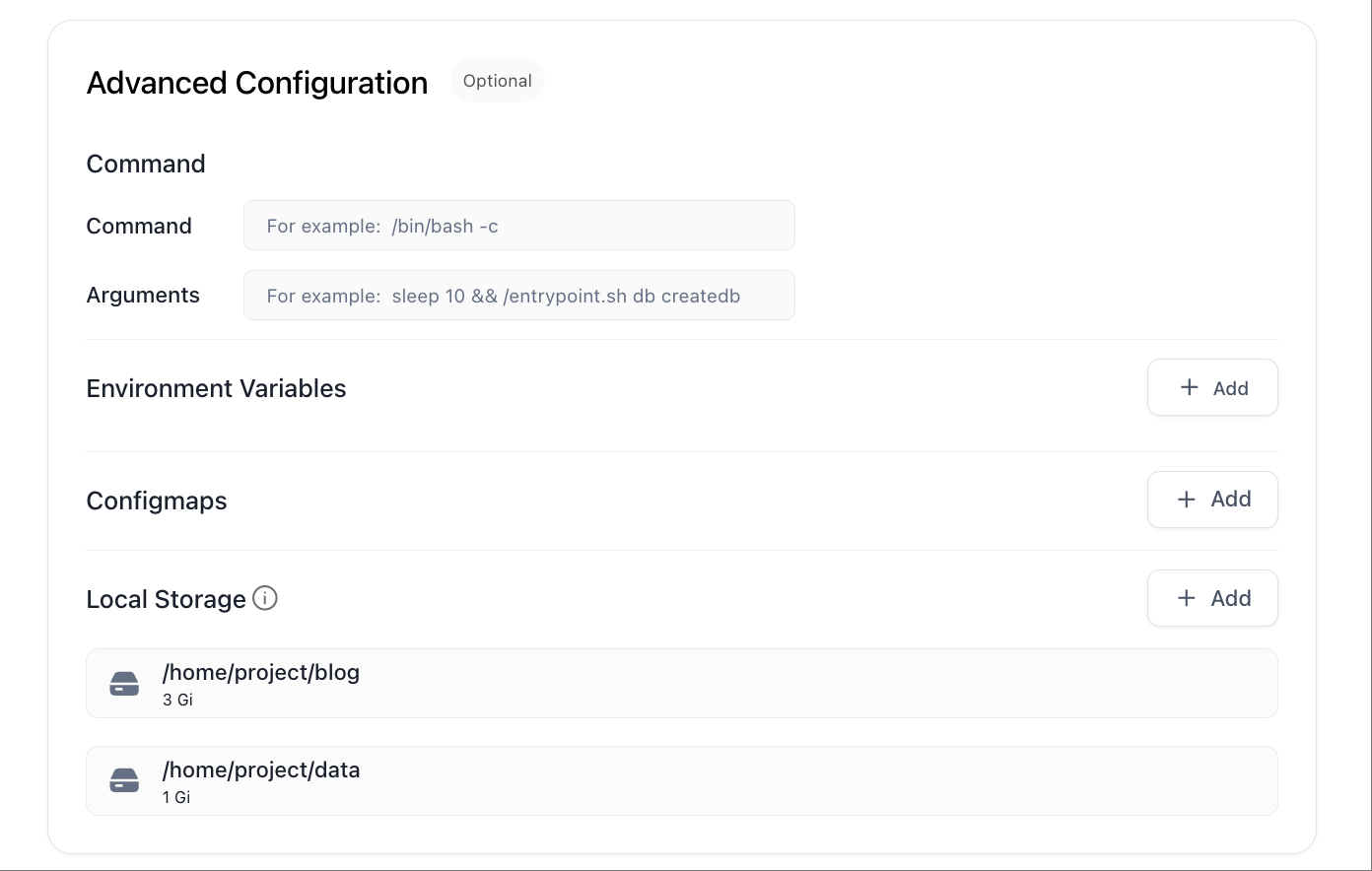Open the /home/project/data storage entry

(682, 781)
